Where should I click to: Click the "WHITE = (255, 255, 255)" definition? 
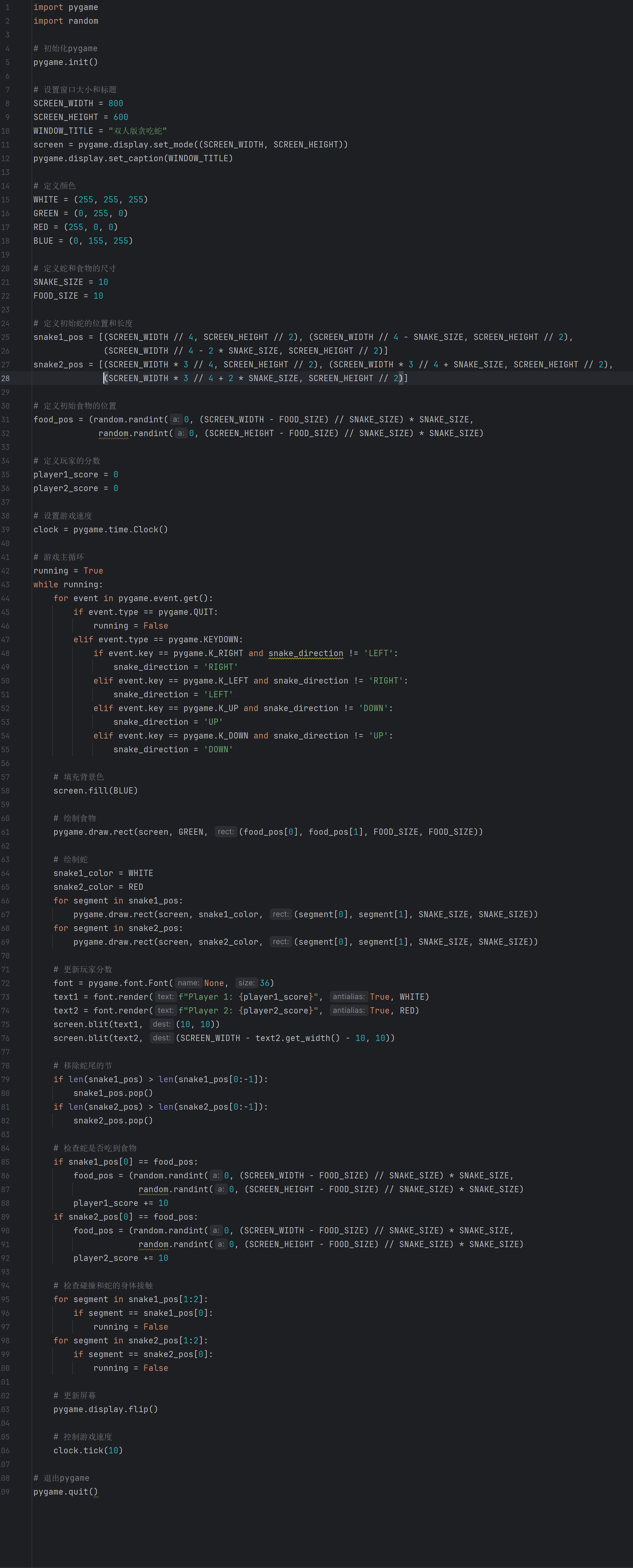pos(91,200)
